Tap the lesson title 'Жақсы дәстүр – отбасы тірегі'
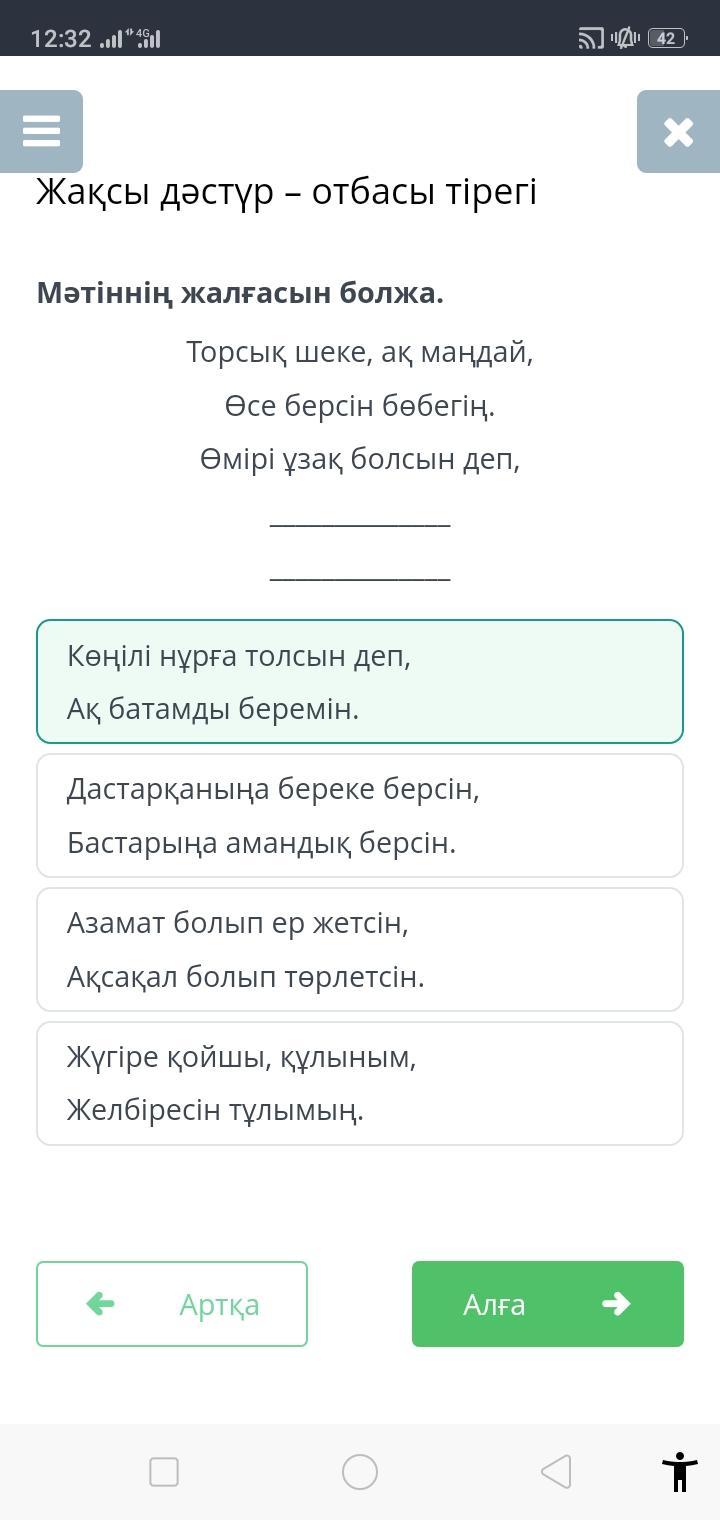720x1520 pixels. [287, 191]
